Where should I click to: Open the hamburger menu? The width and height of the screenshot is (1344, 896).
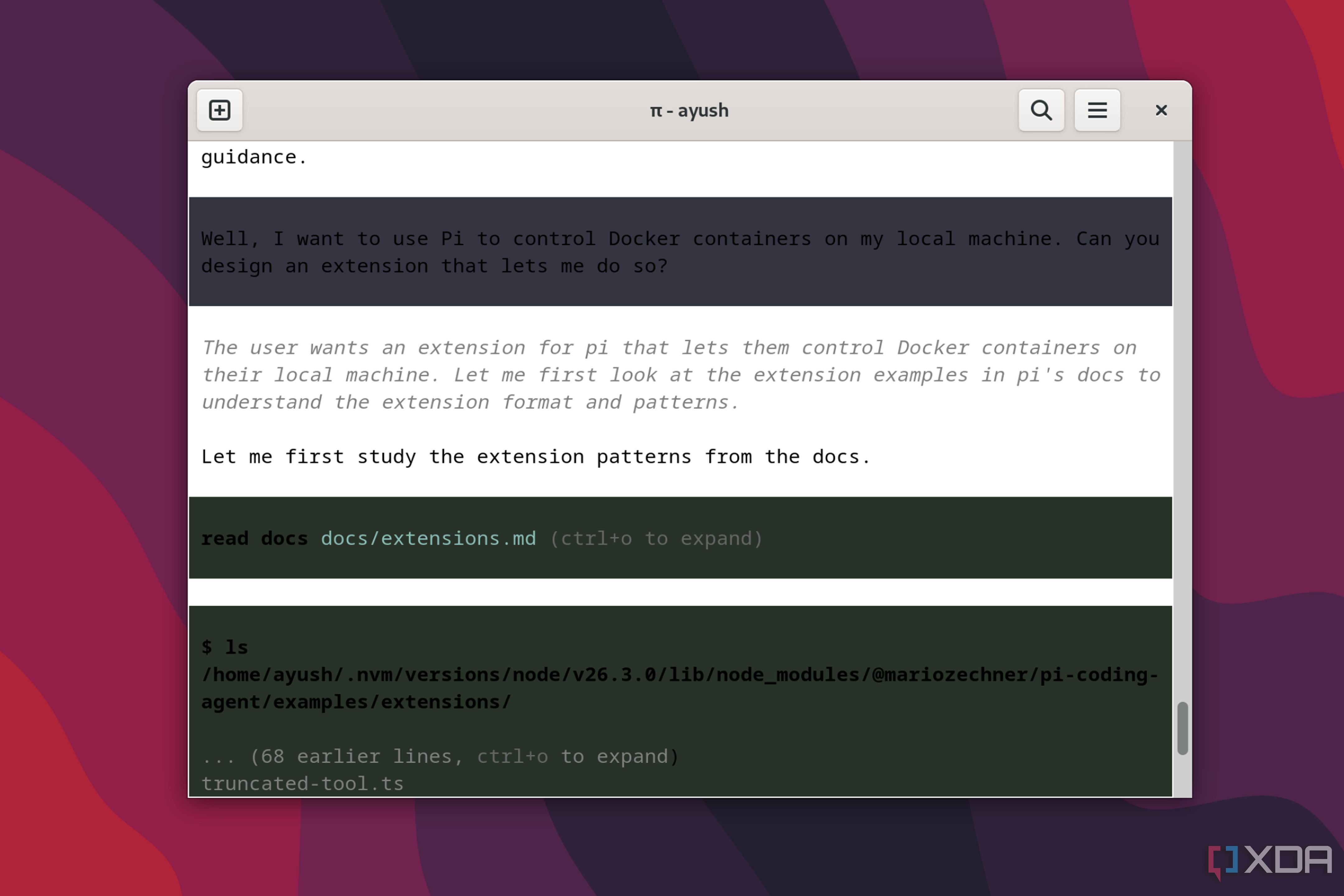pyautogui.click(x=1097, y=110)
